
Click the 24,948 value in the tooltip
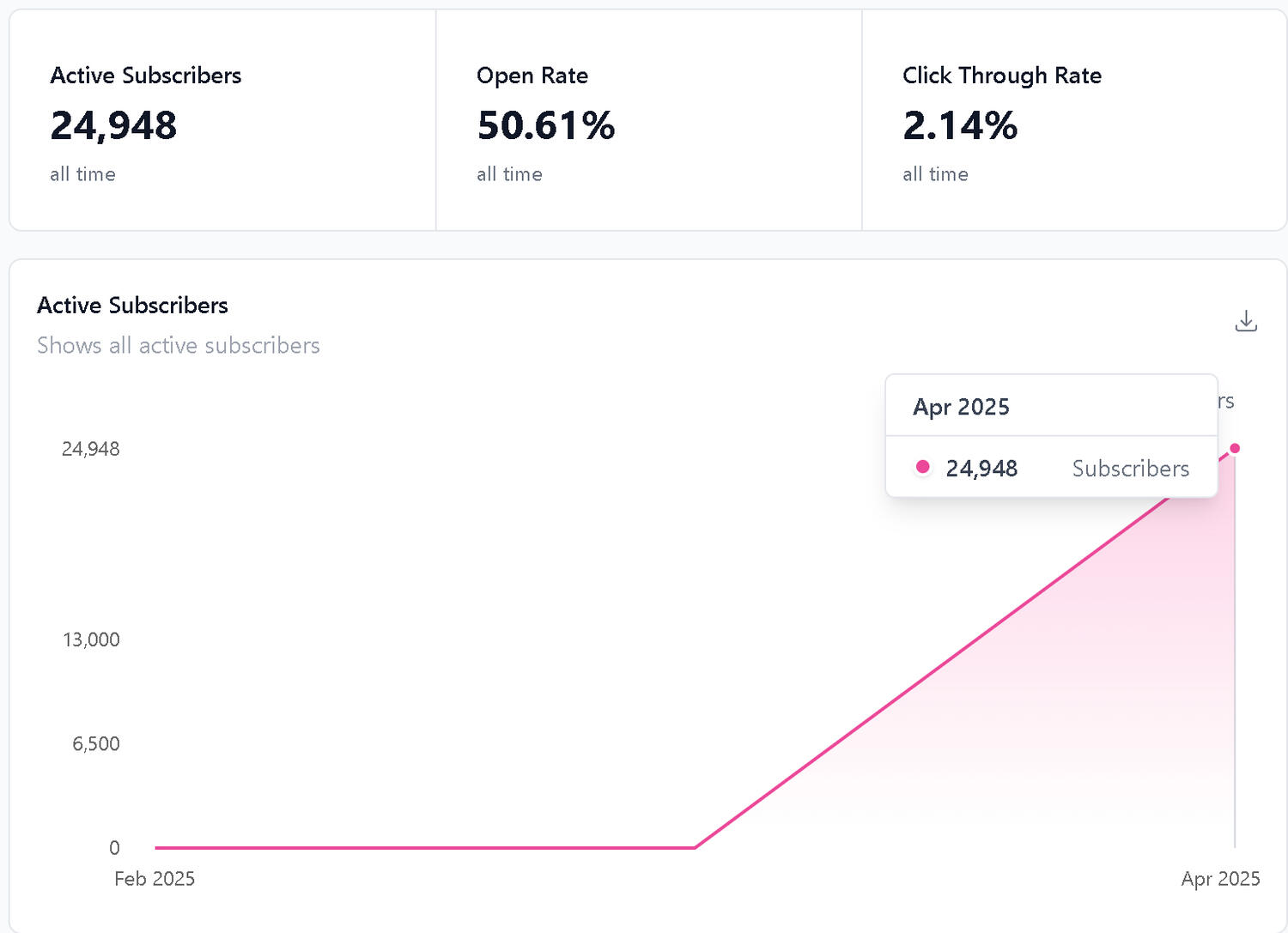click(981, 469)
